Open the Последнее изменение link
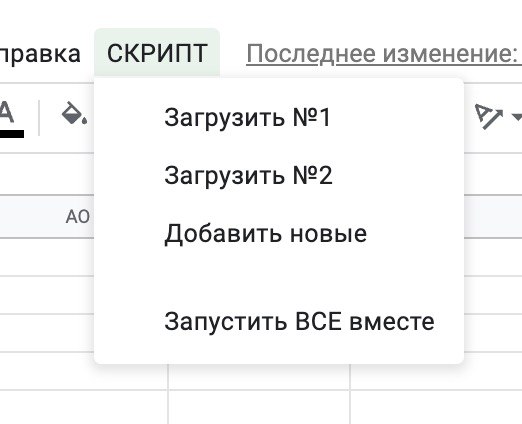Screen dimensions: 522x424 coord(384,54)
